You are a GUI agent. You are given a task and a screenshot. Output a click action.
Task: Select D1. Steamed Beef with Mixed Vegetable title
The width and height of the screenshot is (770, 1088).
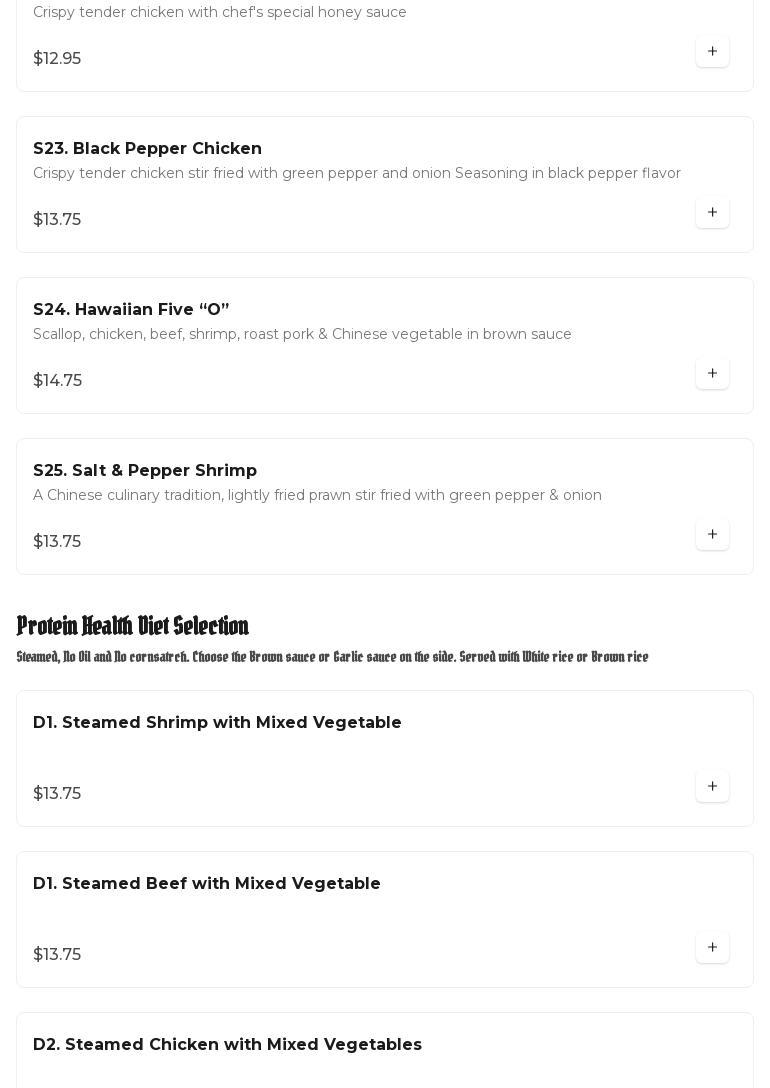tap(207, 884)
